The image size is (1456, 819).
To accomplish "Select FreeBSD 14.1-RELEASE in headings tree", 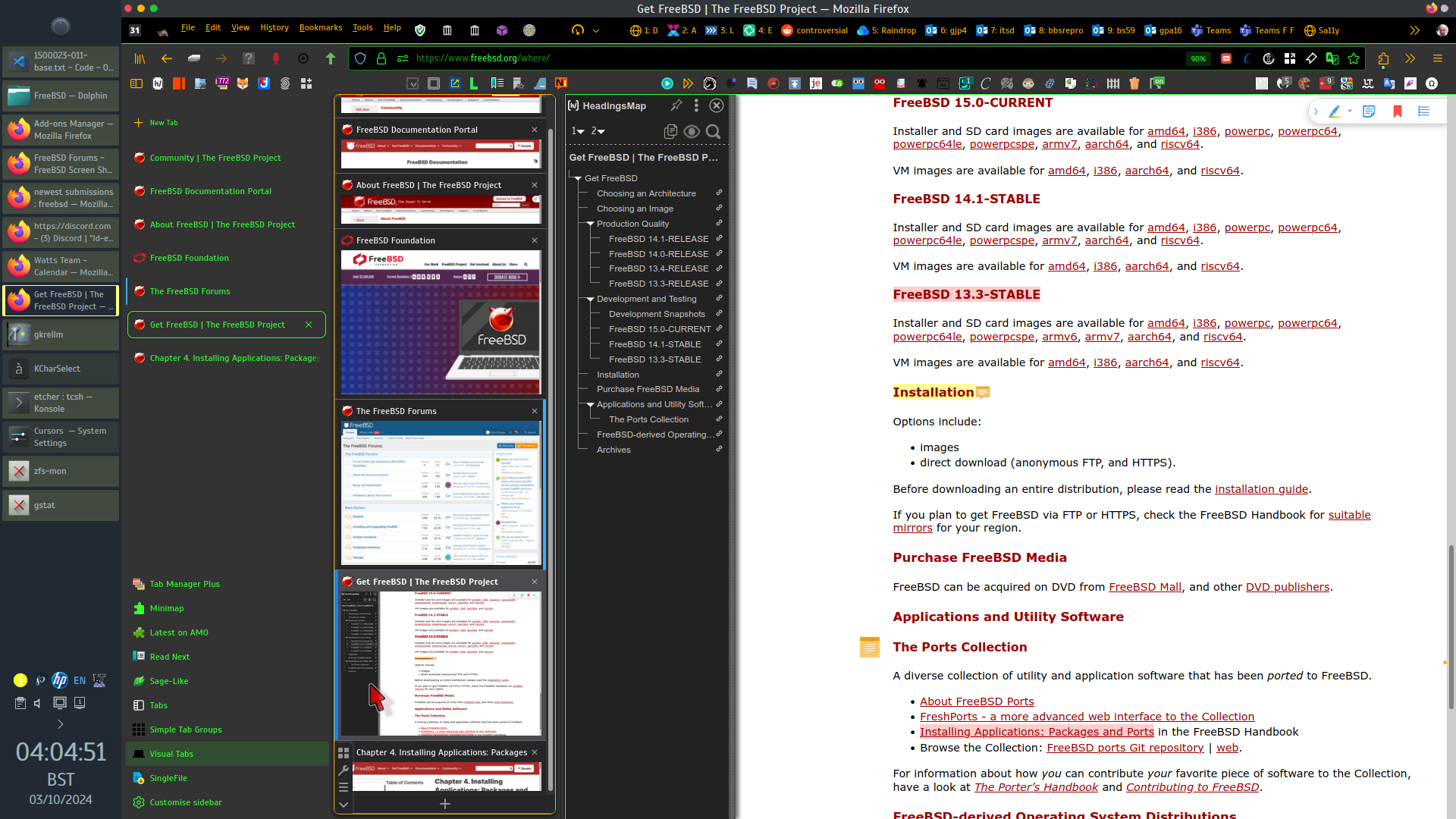I will 658,239.
